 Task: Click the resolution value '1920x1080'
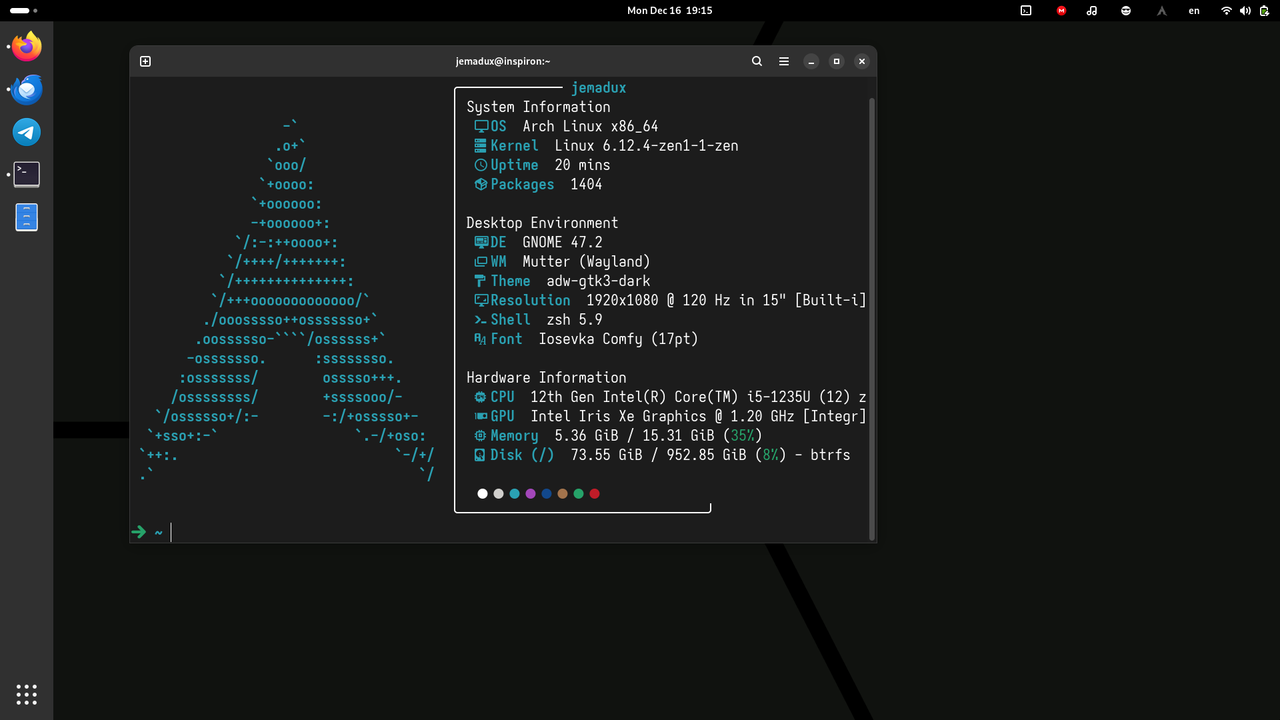tap(622, 300)
